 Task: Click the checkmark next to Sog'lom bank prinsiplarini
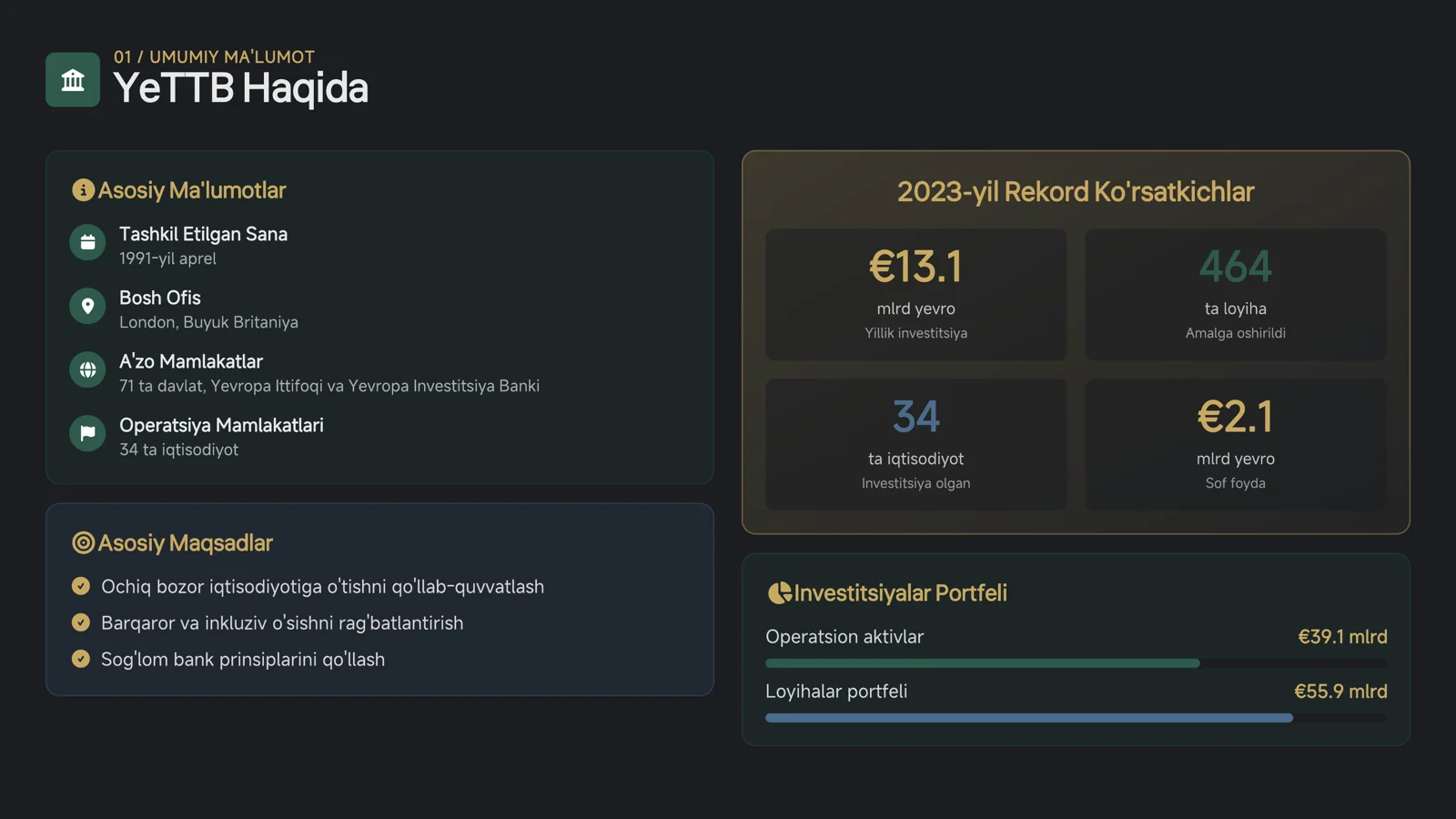(x=81, y=659)
